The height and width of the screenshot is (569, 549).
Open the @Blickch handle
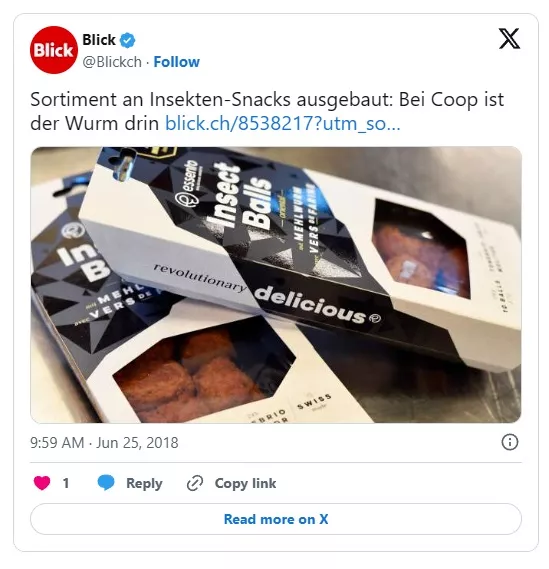coord(112,62)
